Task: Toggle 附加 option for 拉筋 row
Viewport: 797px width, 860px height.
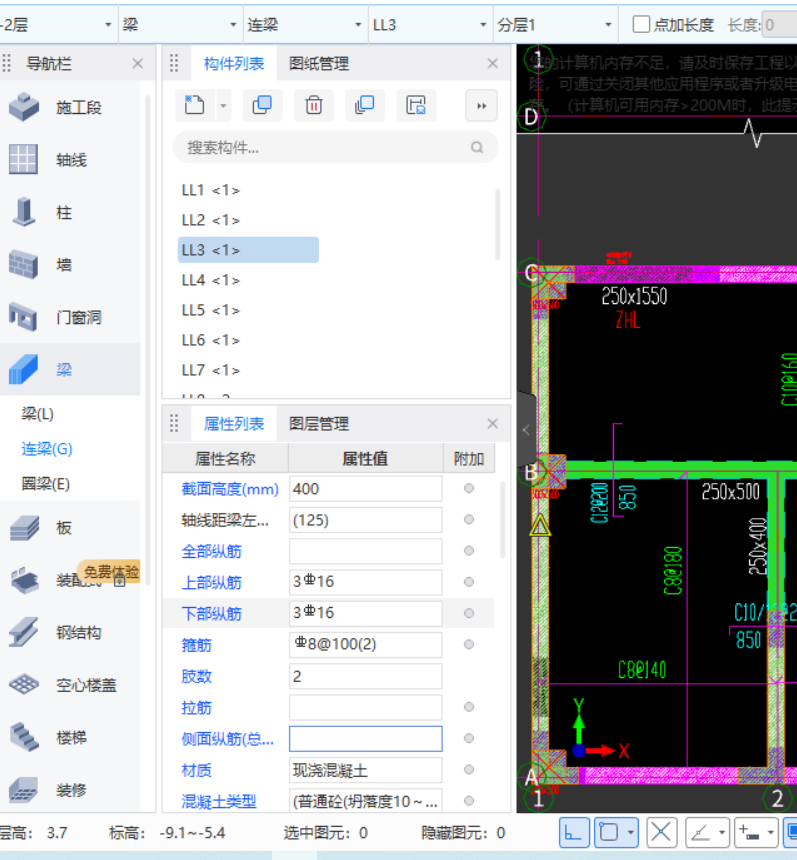Action: click(468, 707)
